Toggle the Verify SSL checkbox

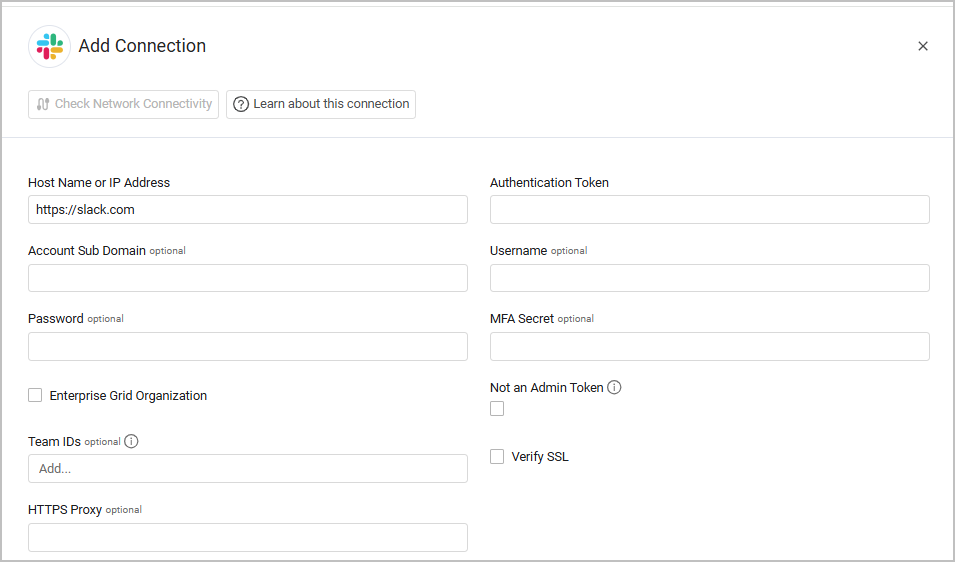(497, 456)
